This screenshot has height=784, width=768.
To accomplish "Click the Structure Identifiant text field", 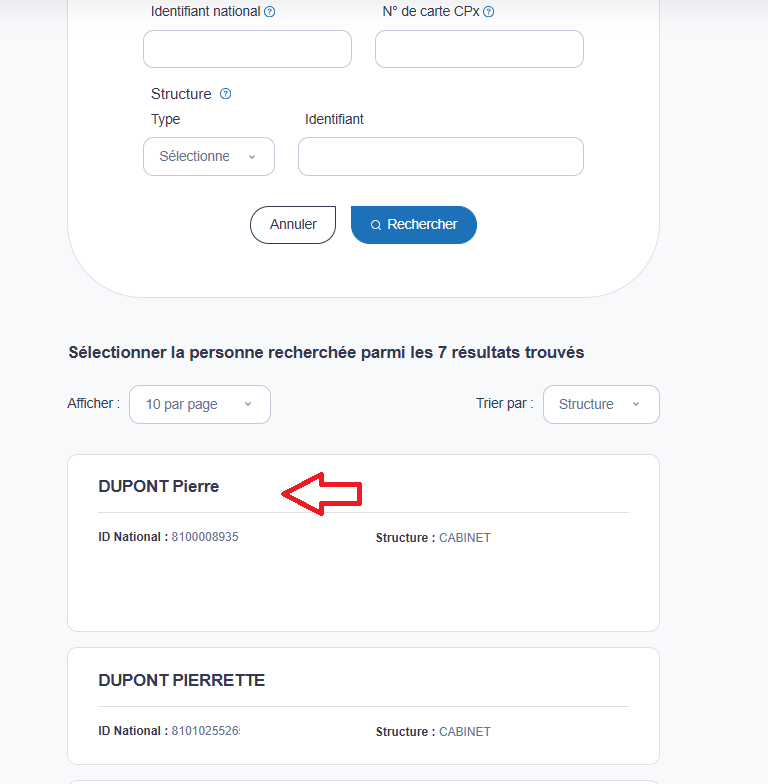I will pyautogui.click(x=441, y=156).
